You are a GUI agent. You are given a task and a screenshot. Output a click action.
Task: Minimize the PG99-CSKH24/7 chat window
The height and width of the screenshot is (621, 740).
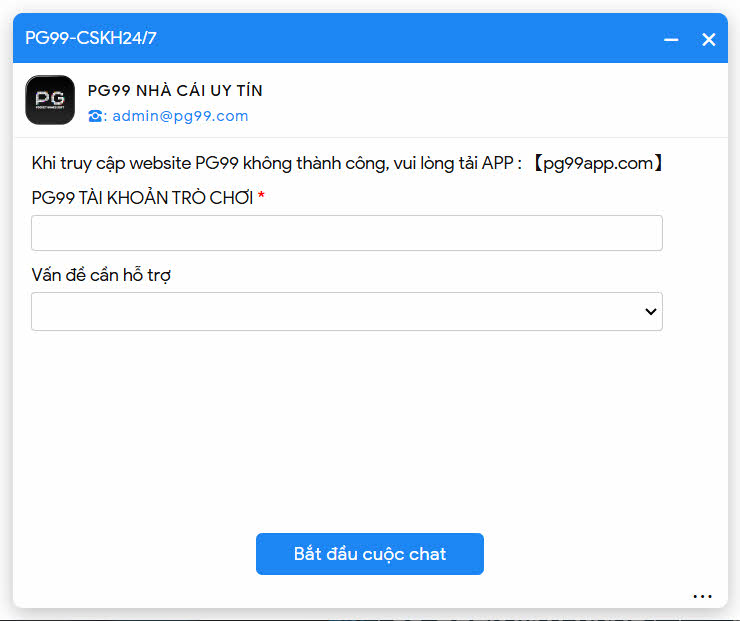(671, 39)
